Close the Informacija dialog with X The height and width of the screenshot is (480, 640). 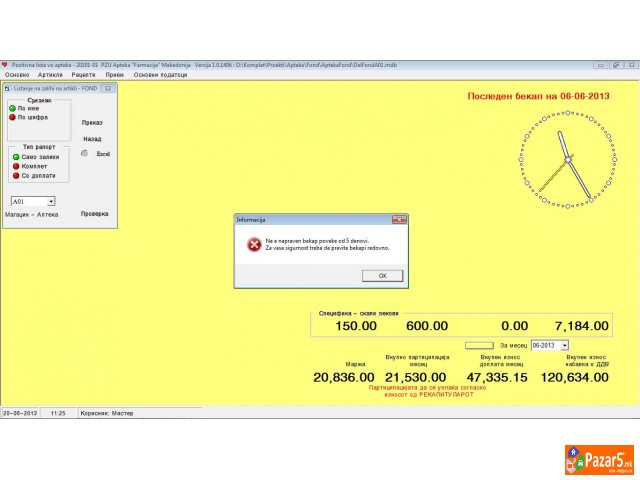[400, 219]
